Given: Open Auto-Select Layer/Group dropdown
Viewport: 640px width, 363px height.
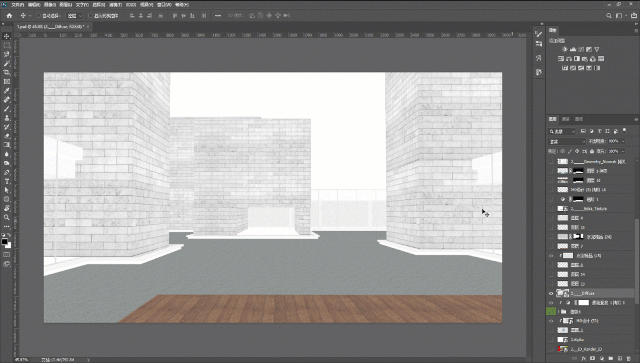Looking at the screenshot, I should (75, 16).
